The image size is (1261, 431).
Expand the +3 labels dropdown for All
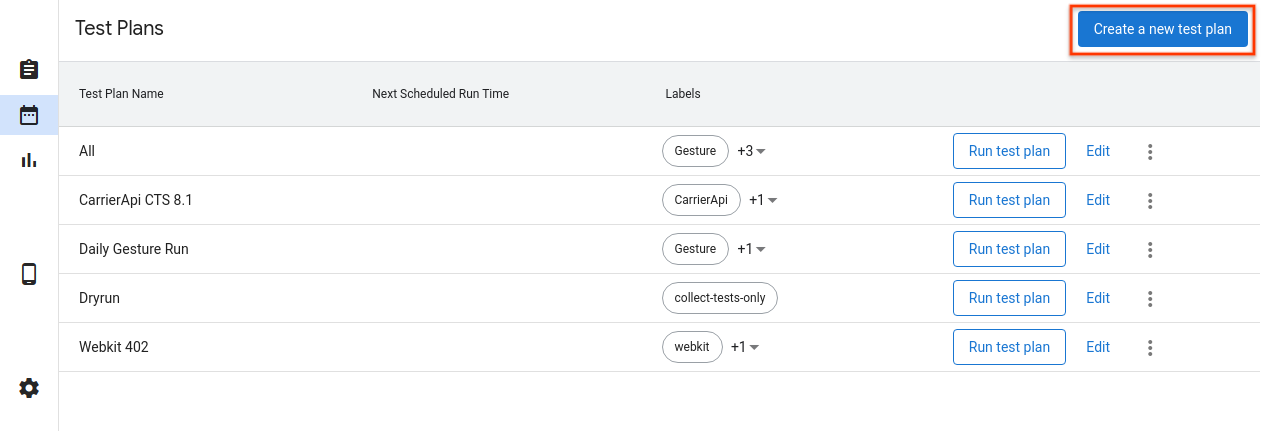click(751, 152)
